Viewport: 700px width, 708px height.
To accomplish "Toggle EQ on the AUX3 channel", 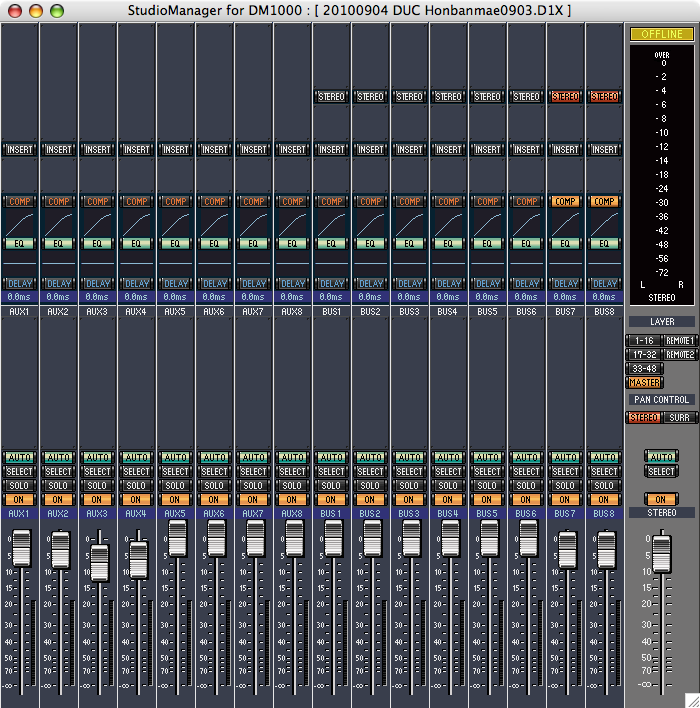I will [x=97, y=244].
